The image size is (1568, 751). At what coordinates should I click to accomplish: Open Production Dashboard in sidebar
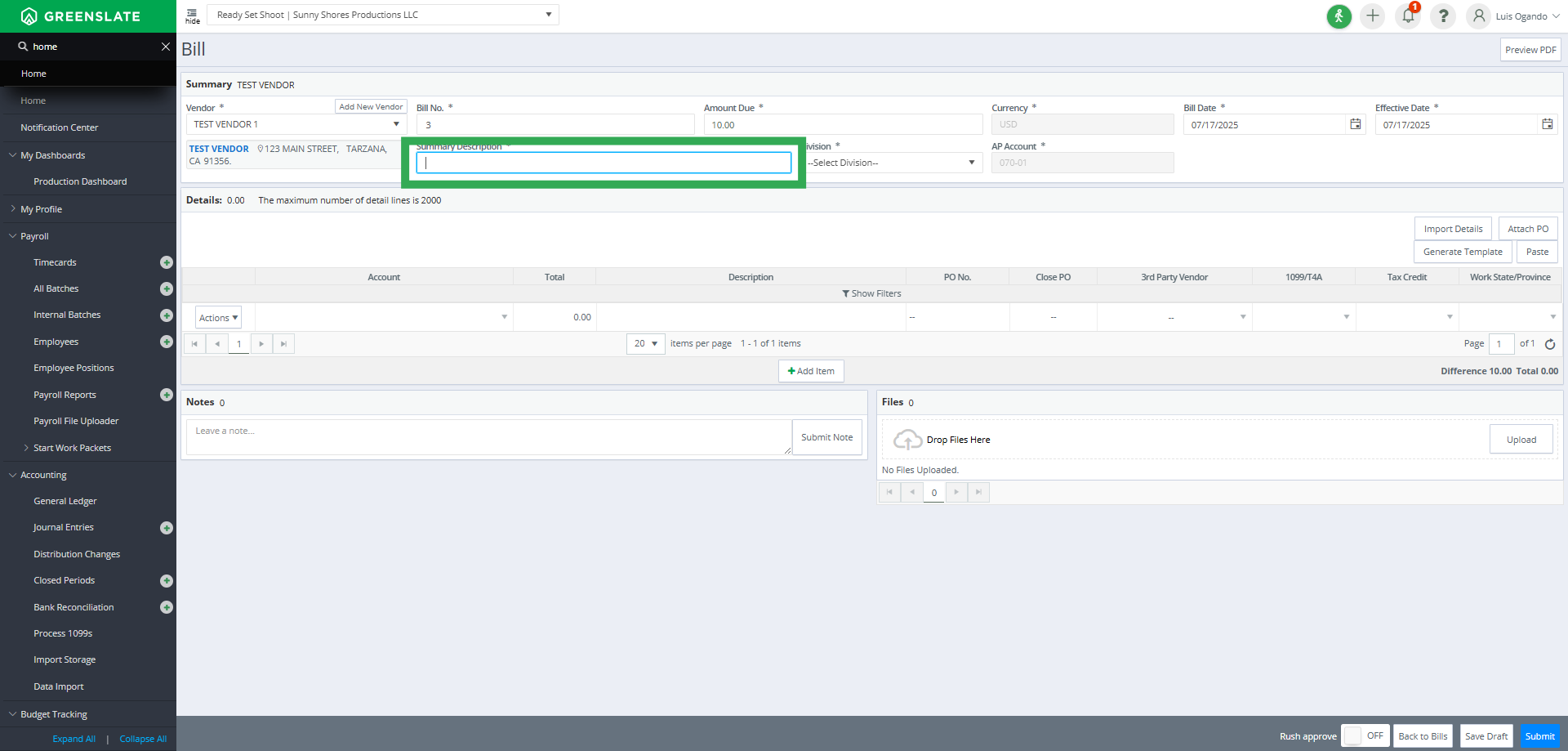click(x=80, y=181)
